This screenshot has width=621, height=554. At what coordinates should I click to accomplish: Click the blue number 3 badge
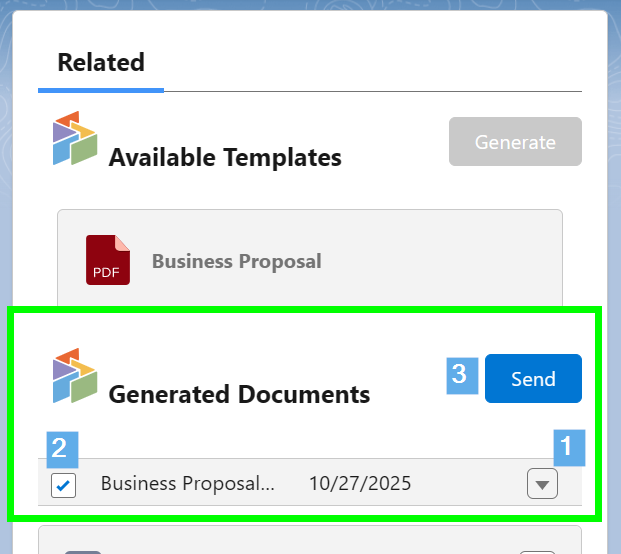(459, 374)
